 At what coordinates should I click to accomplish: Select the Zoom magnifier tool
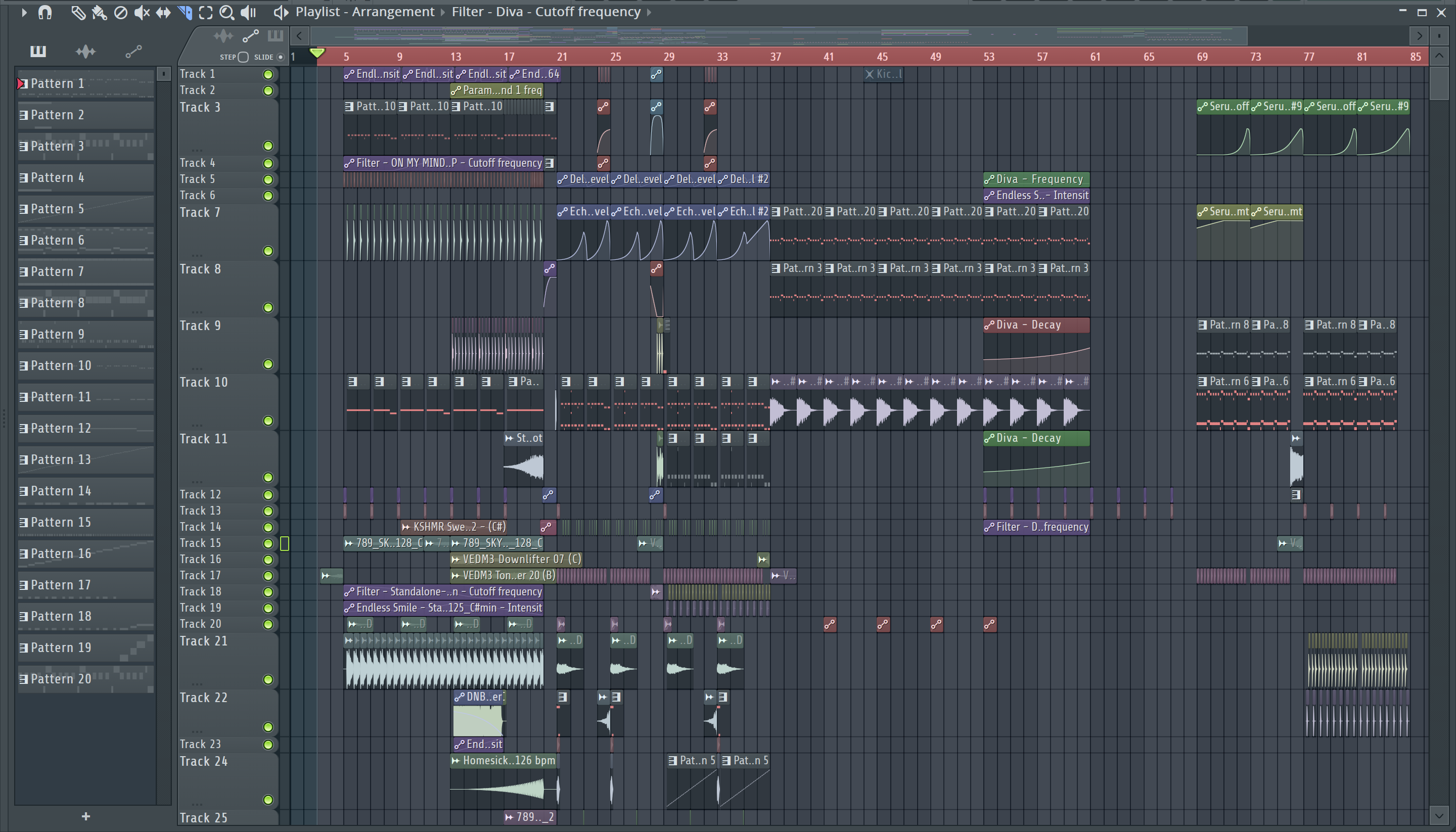point(227,12)
